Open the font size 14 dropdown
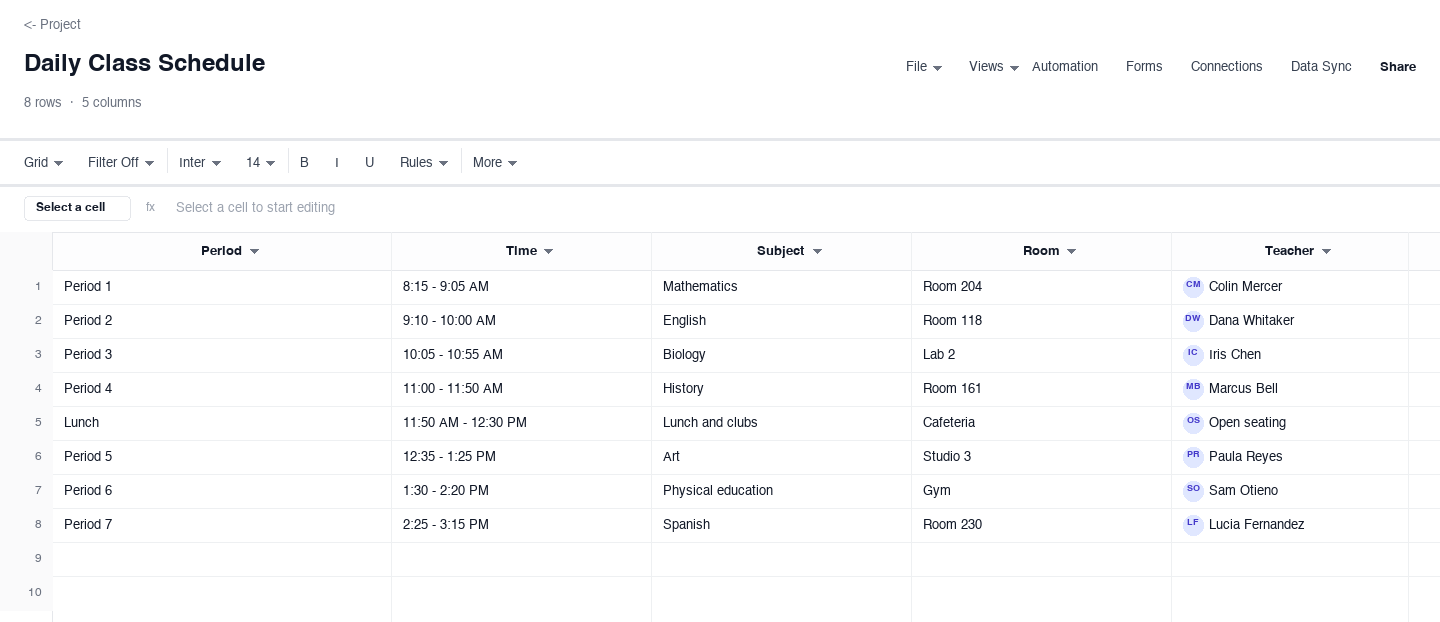This screenshot has width=1440, height=622. [260, 162]
